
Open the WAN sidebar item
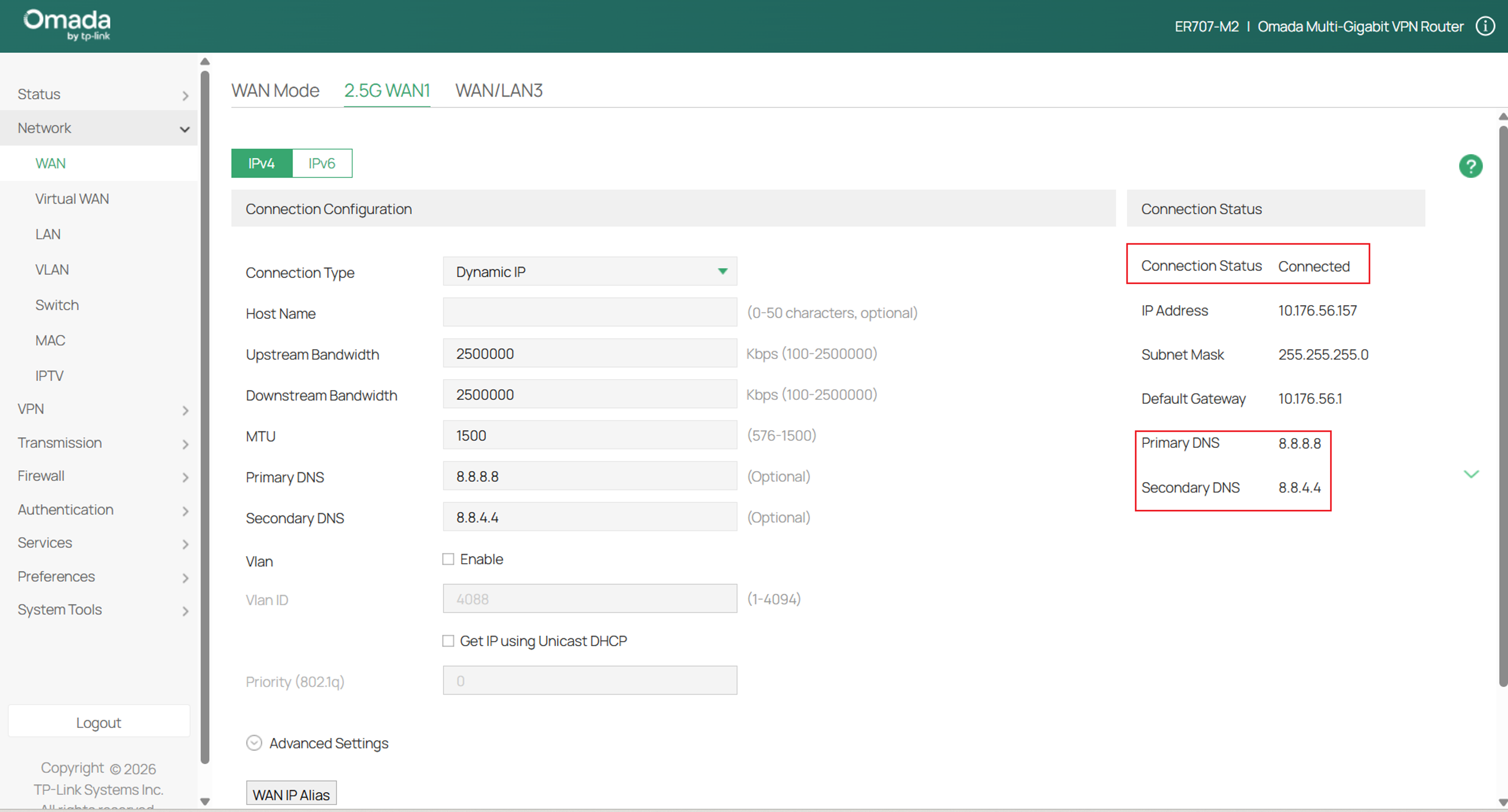99,163
